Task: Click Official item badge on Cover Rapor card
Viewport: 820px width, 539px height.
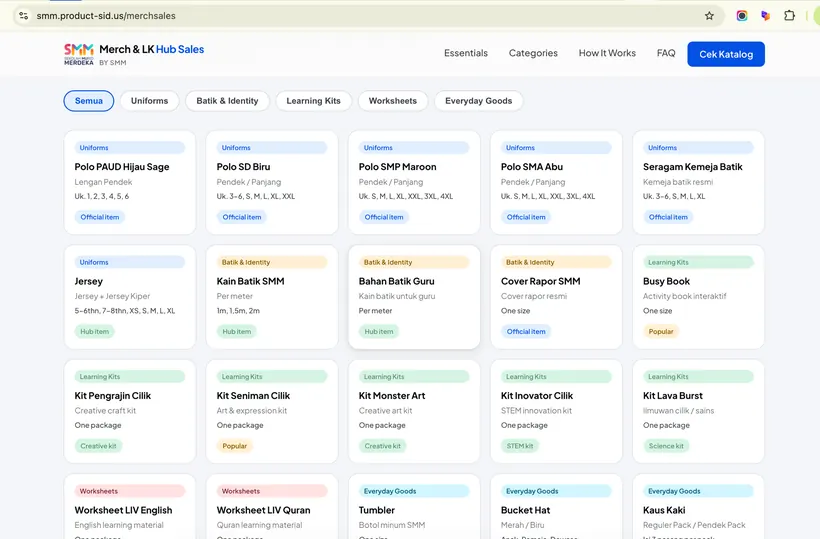Action: [x=526, y=331]
